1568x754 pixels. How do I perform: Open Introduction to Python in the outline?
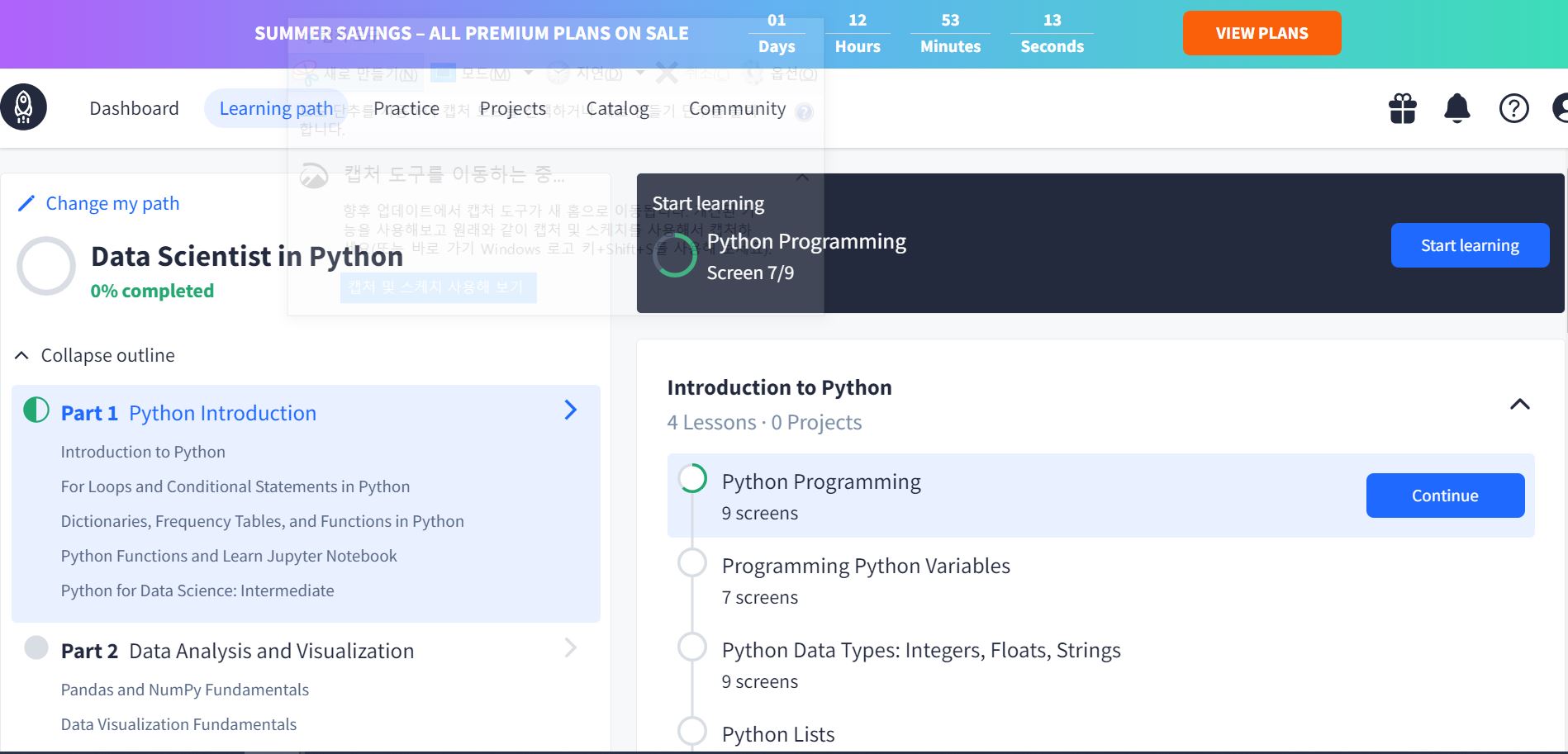pyautogui.click(x=143, y=452)
